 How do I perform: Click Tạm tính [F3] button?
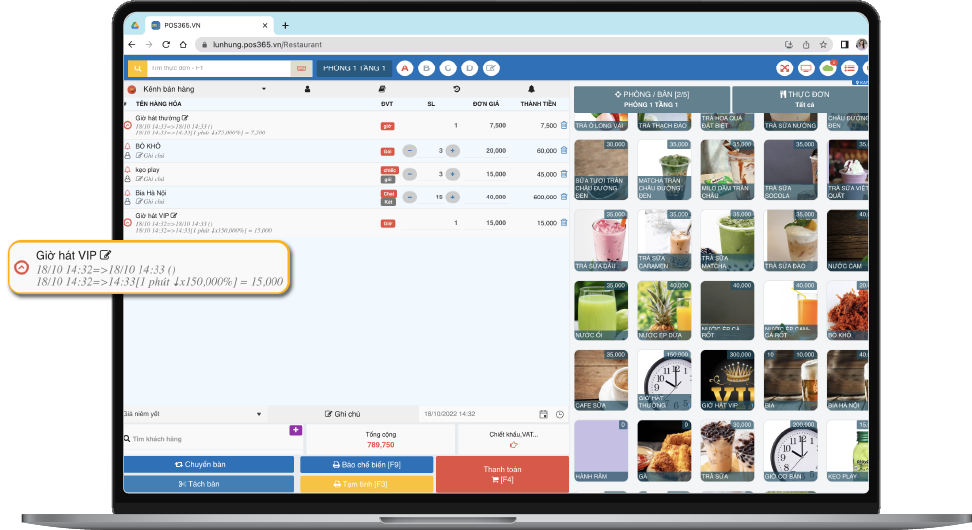[366, 484]
